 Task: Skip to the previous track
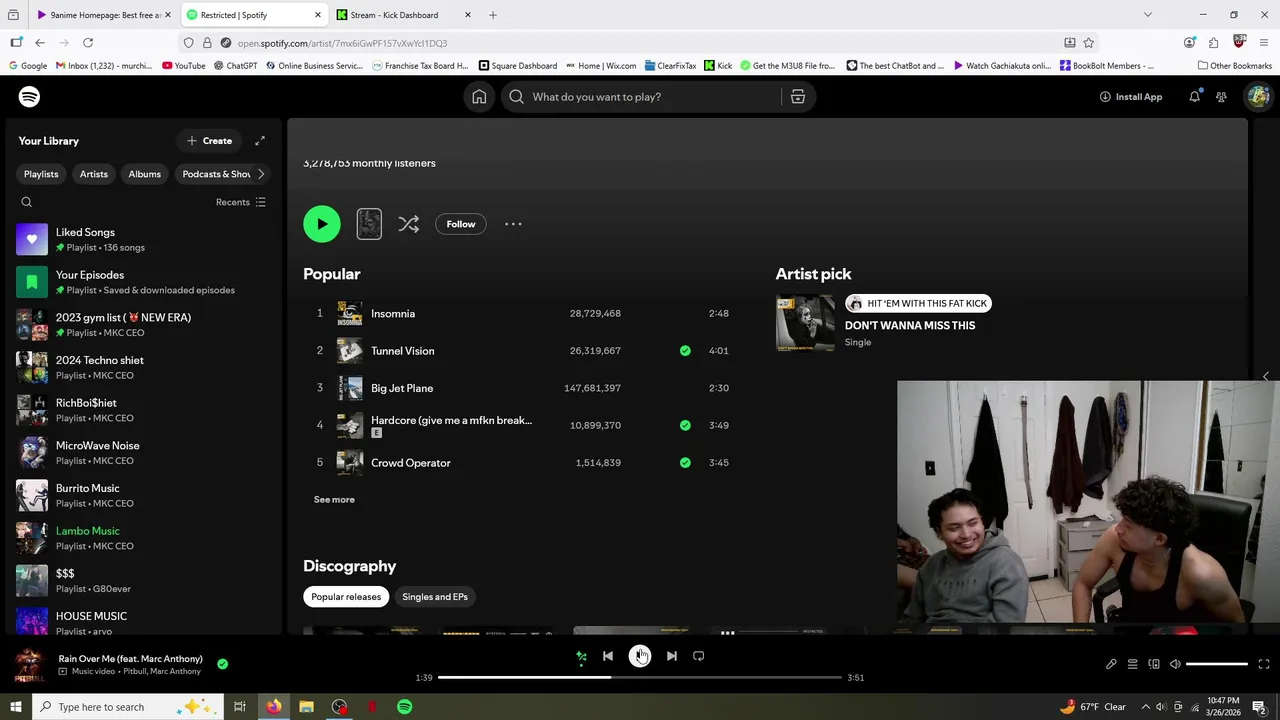(x=608, y=656)
